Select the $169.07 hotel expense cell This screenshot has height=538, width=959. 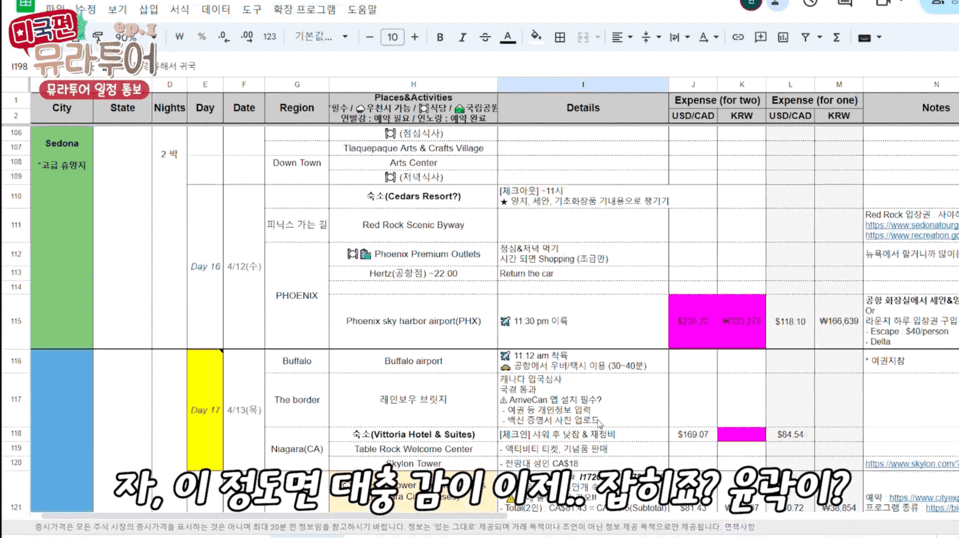coord(693,435)
